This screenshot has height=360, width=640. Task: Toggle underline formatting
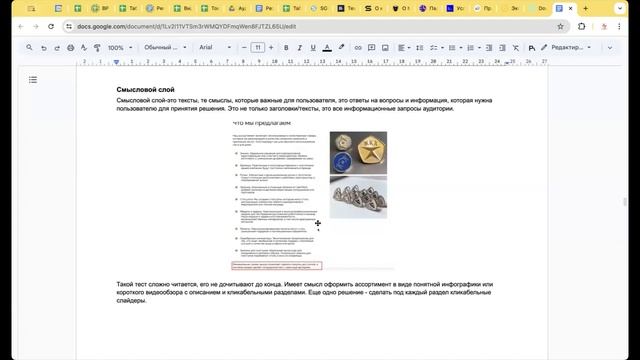(x=313, y=48)
